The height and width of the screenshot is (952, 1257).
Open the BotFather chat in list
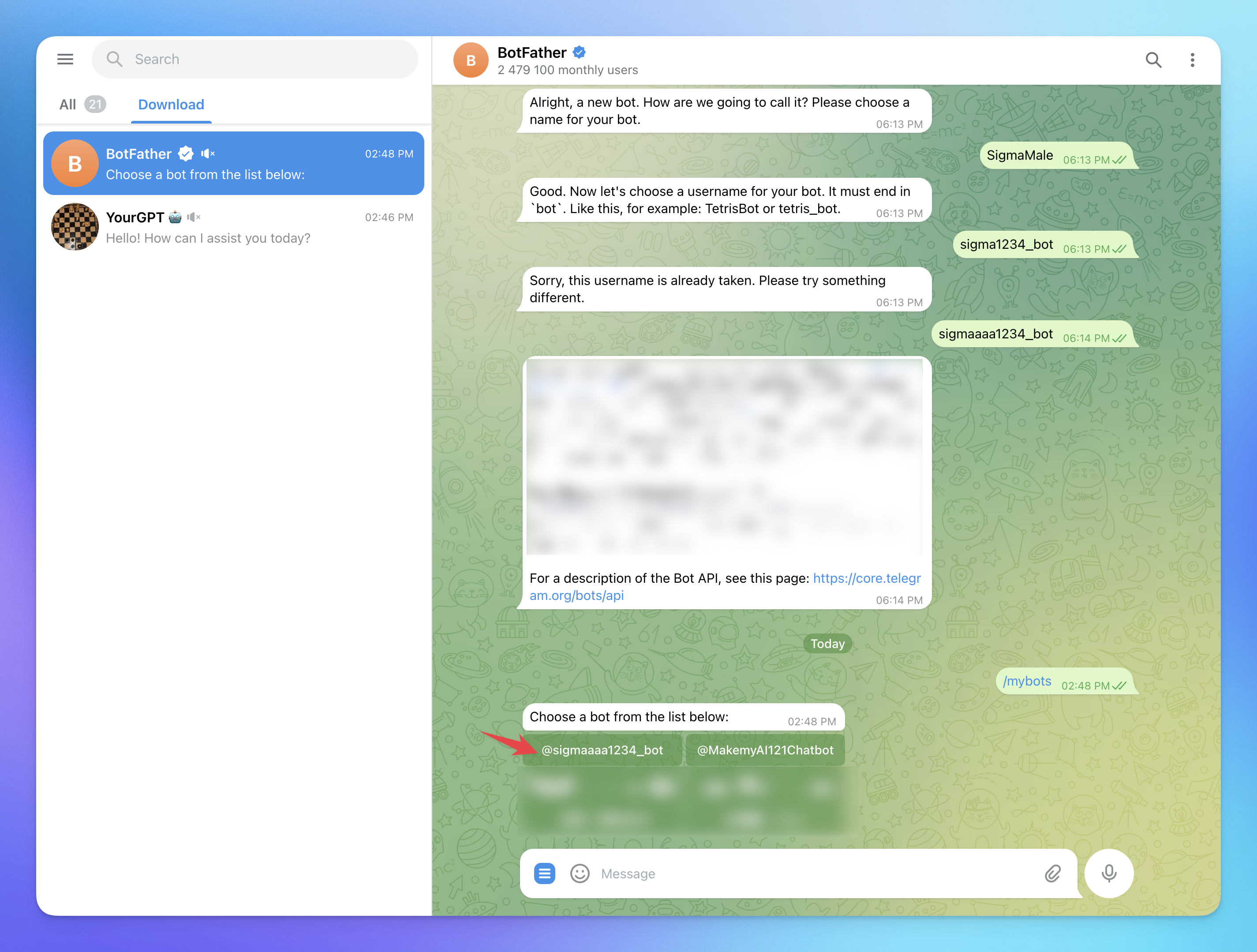point(234,164)
